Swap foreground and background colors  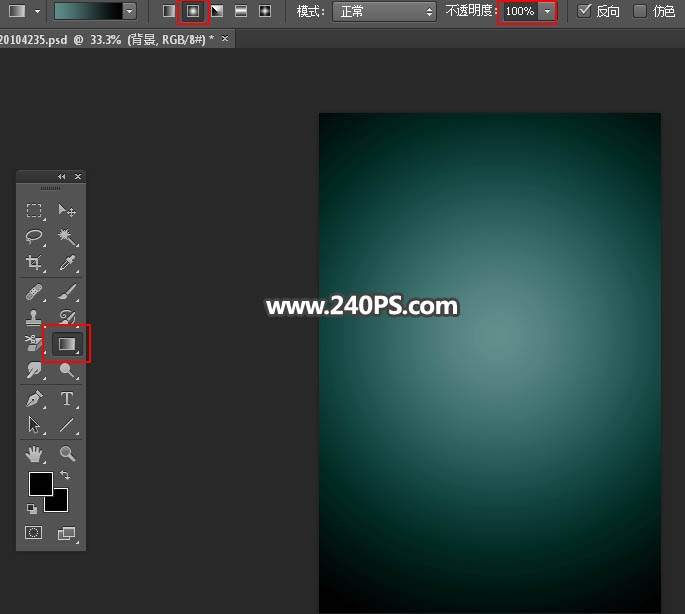click(x=65, y=475)
